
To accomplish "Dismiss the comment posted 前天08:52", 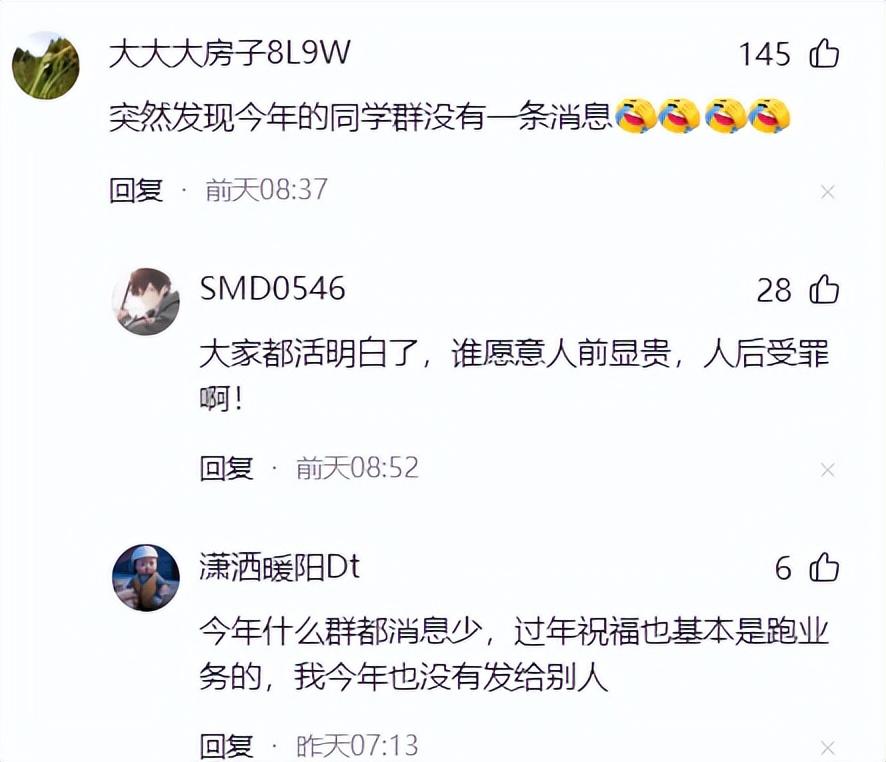I will [828, 469].
